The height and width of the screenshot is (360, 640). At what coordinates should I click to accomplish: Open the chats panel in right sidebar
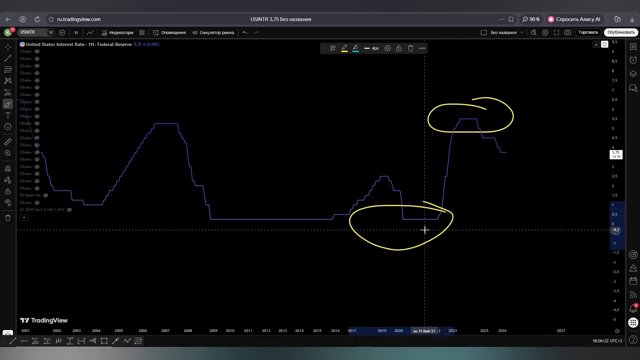[x=633, y=88]
